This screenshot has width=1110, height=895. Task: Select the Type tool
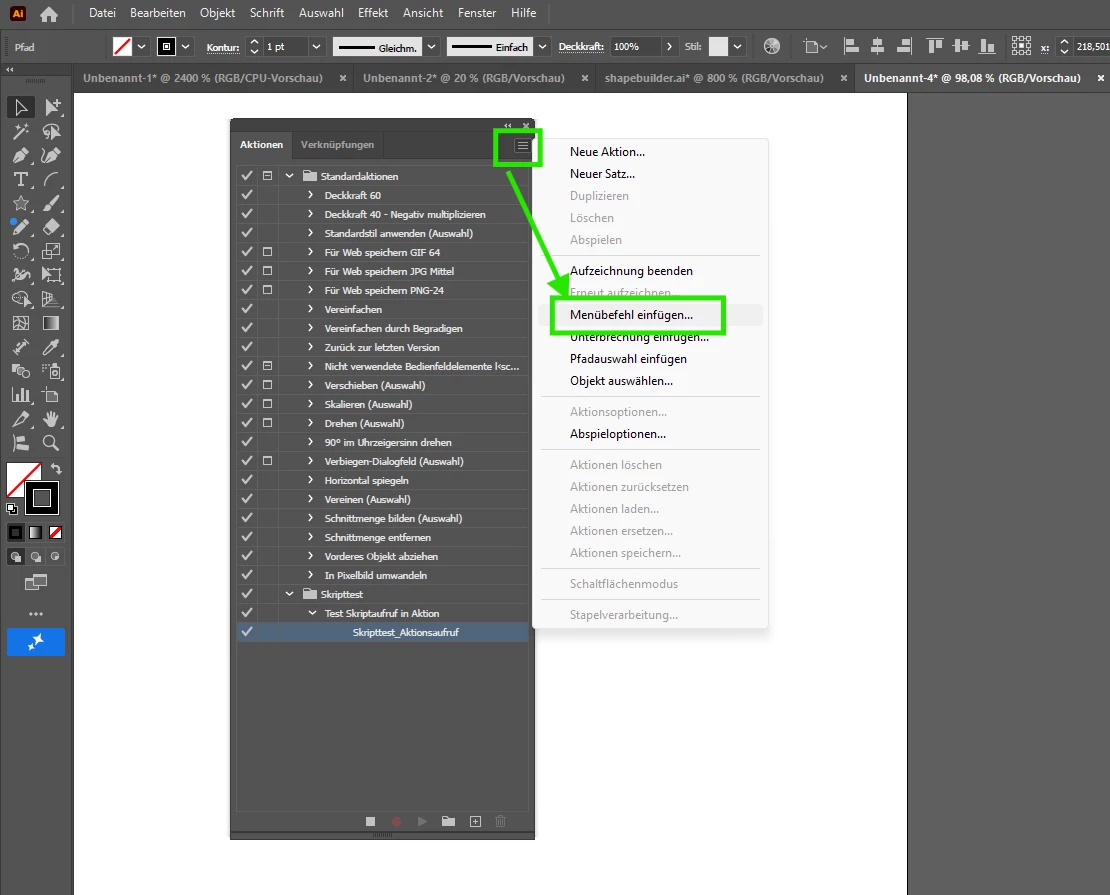coord(21,180)
